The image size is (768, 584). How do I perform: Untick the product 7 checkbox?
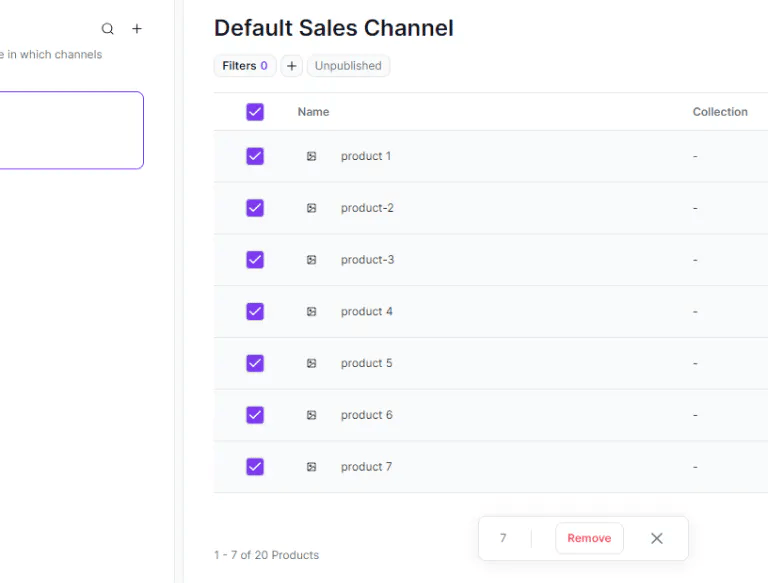point(255,467)
